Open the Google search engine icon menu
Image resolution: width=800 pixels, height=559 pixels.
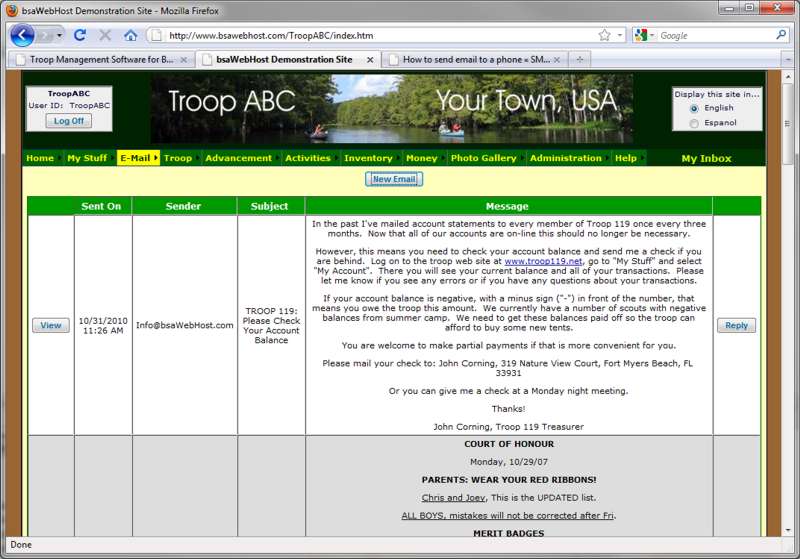pos(644,35)
